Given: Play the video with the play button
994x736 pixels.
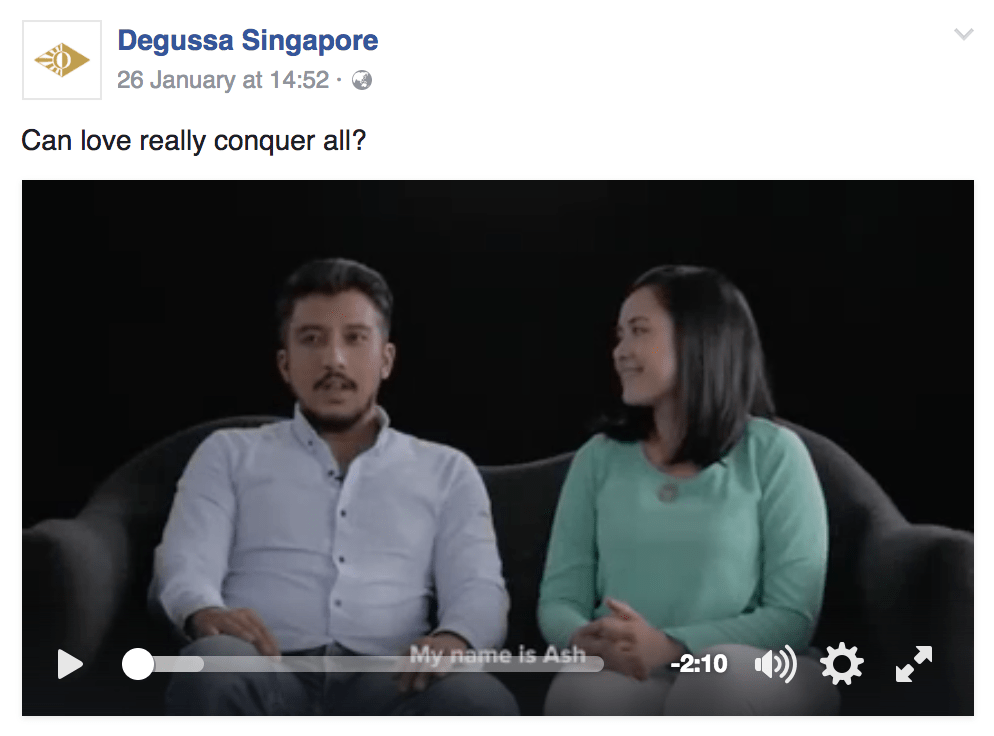Looking at the screenshot, I should click(x=70, y=664).
